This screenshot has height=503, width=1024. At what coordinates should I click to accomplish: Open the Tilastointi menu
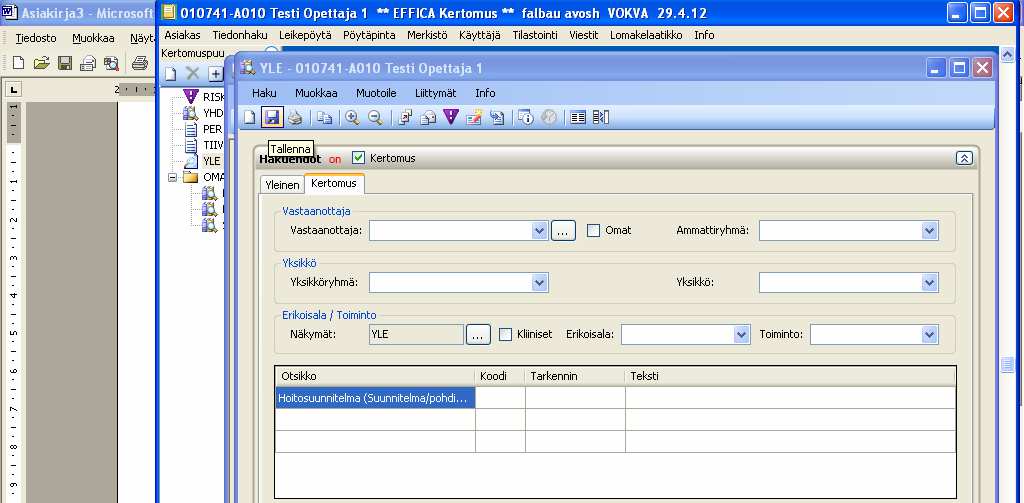pos(535,35)
